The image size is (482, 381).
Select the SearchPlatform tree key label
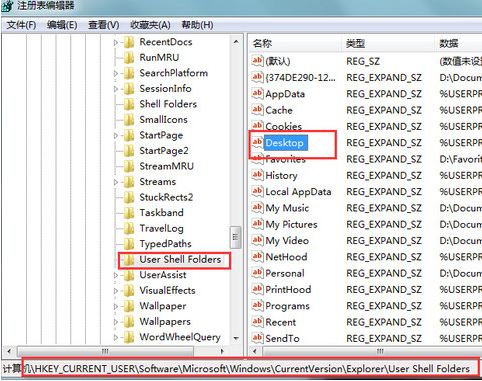[174, 73]
